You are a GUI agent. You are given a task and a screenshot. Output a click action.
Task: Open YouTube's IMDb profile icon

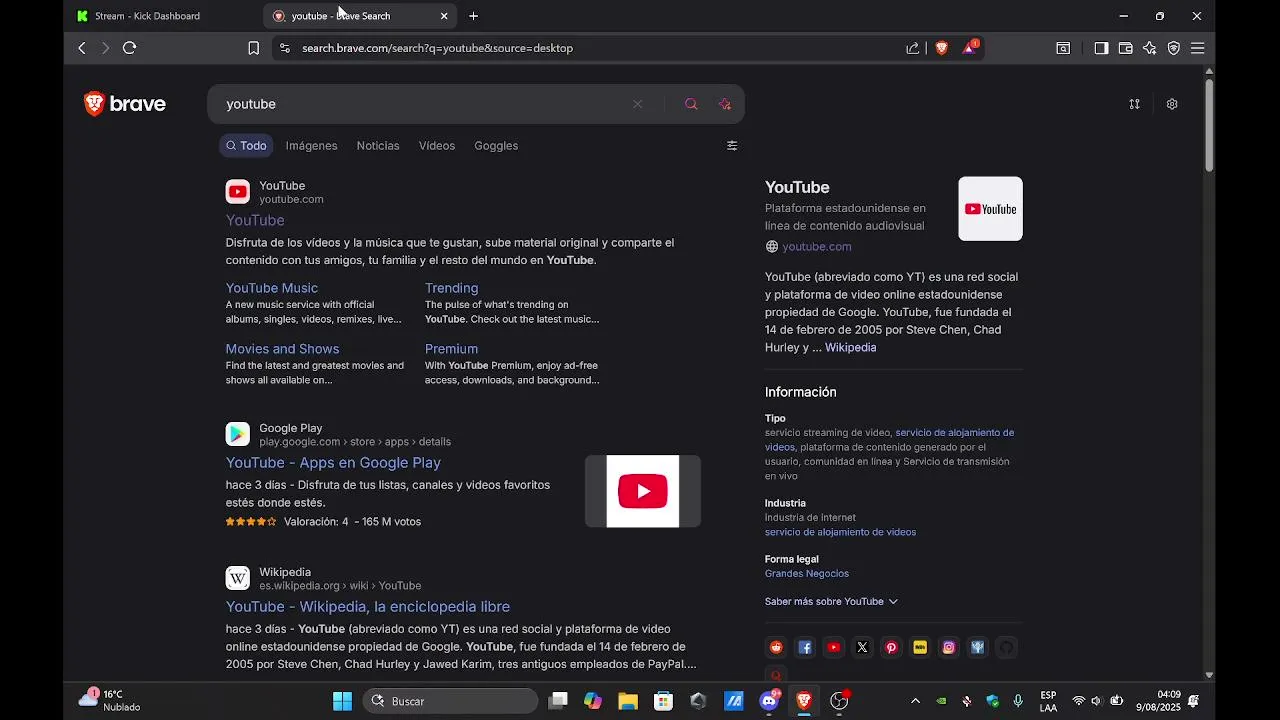[920, 648]
